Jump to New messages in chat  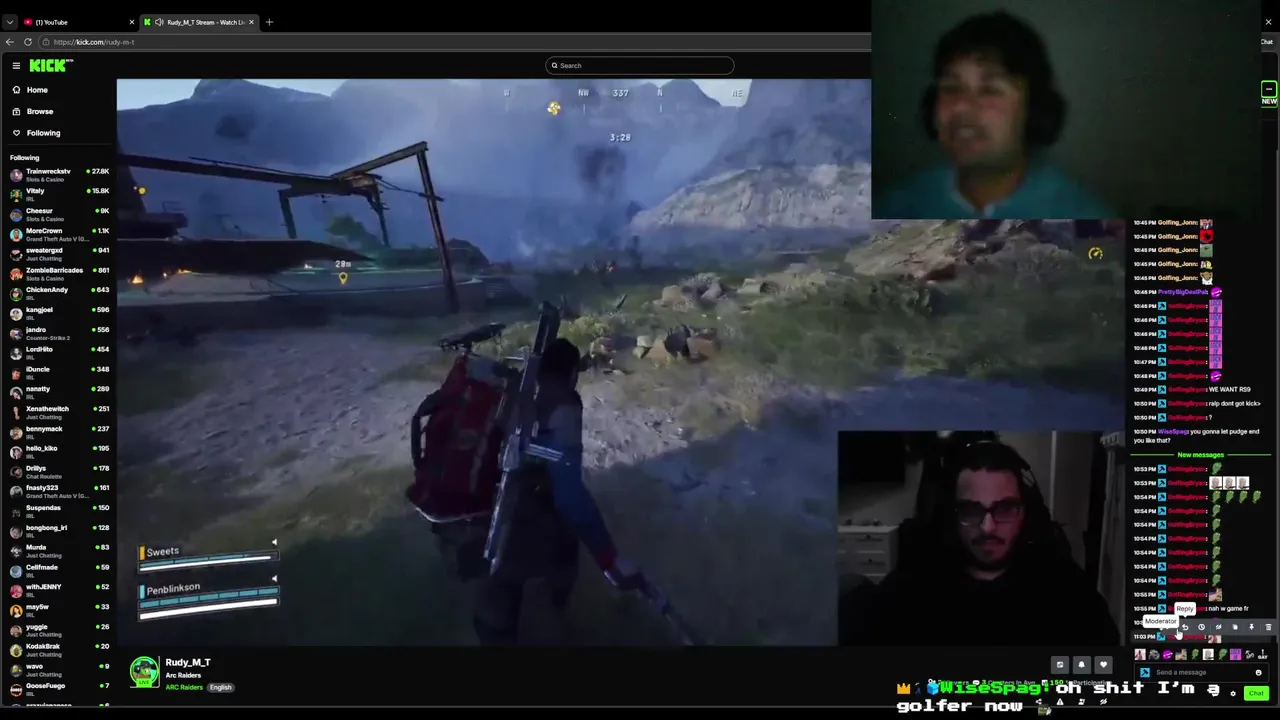[1200, 455]
